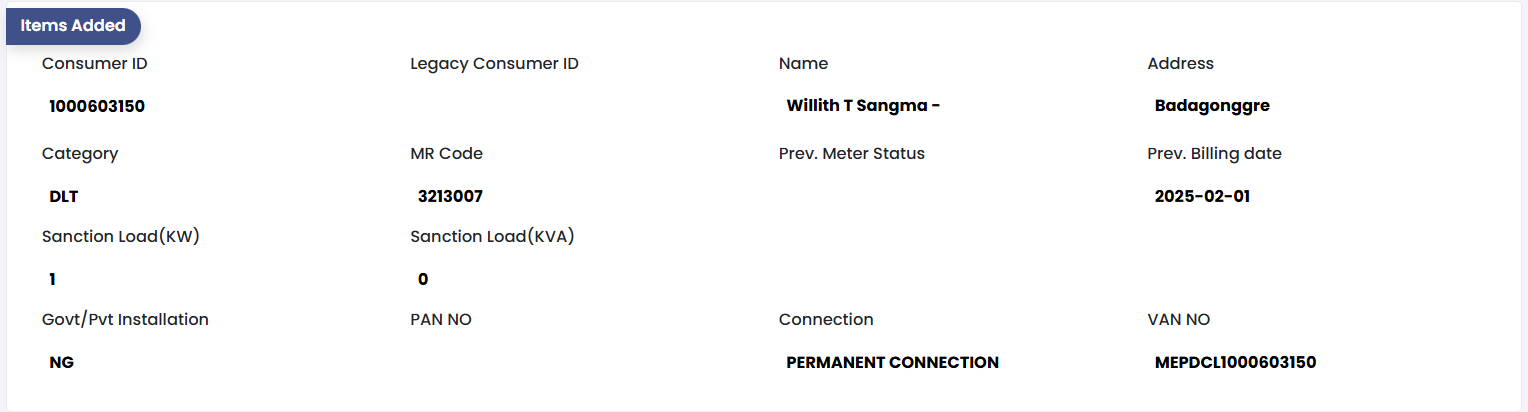Viewport: 1528px width, 412px height.
Task: Select the Sanction Load(KVA) label
Action: tap(492, 237)
